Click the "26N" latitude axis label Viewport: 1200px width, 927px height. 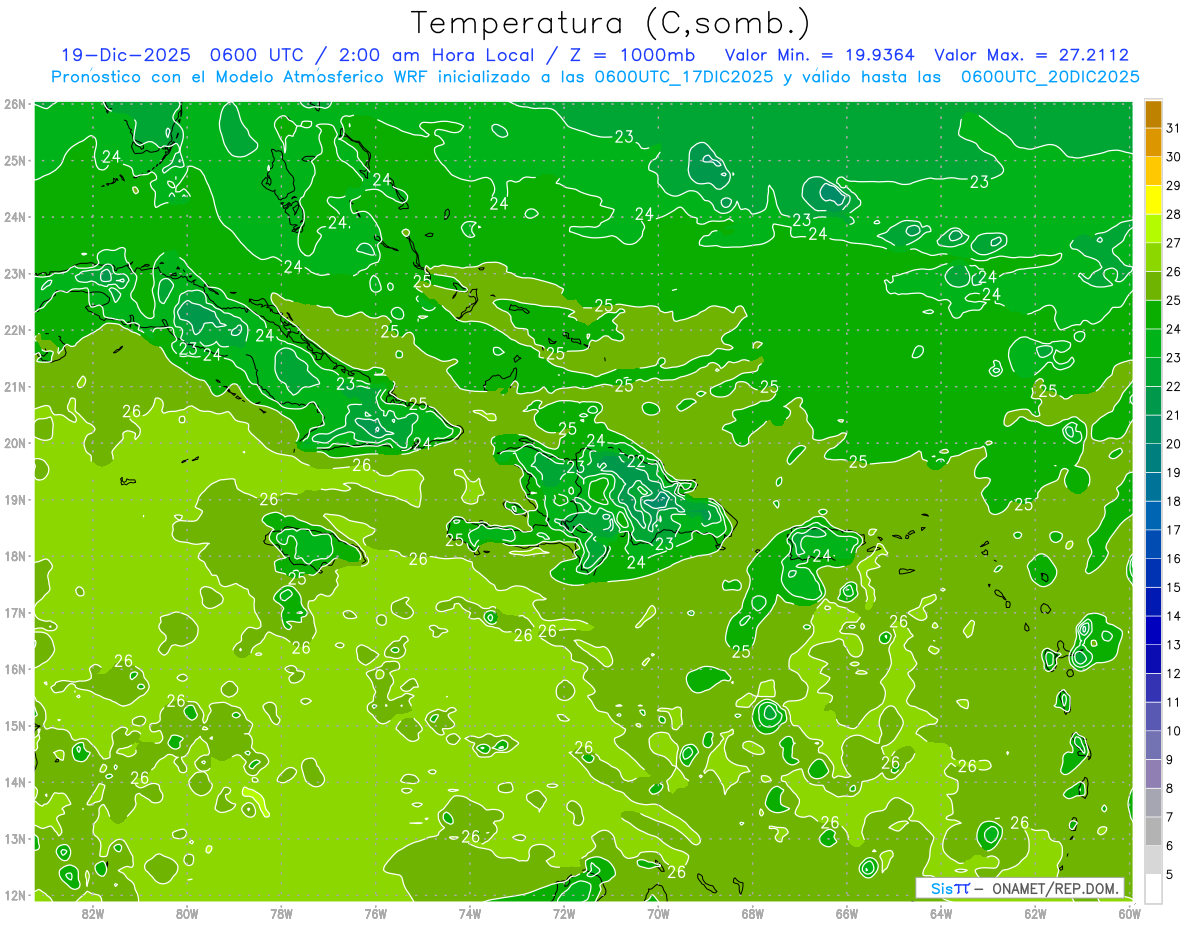click(x=14, y=104)
